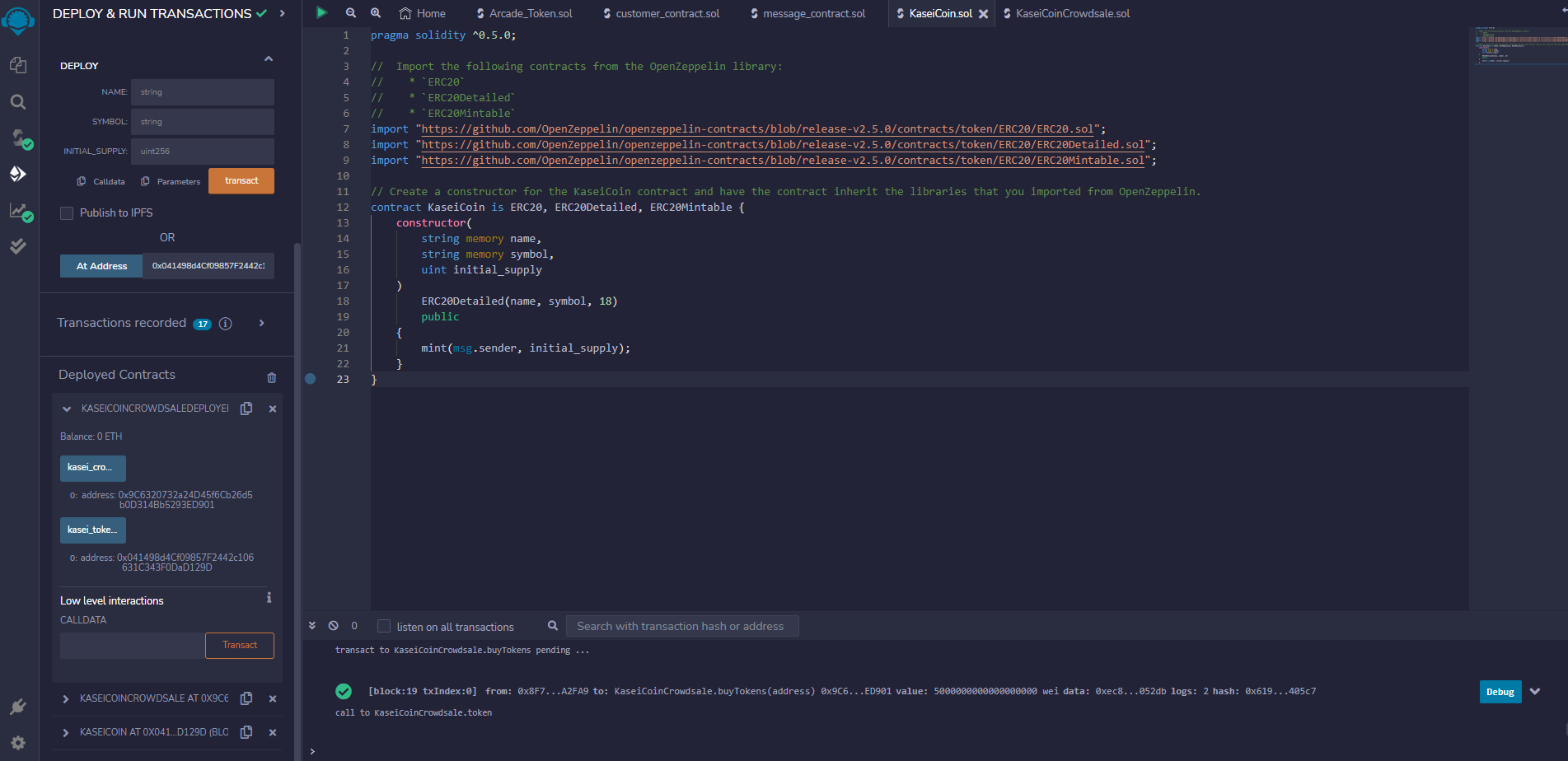Open Low level interactions info icon
1568x761 pixels.
click(x=269, y=598)
